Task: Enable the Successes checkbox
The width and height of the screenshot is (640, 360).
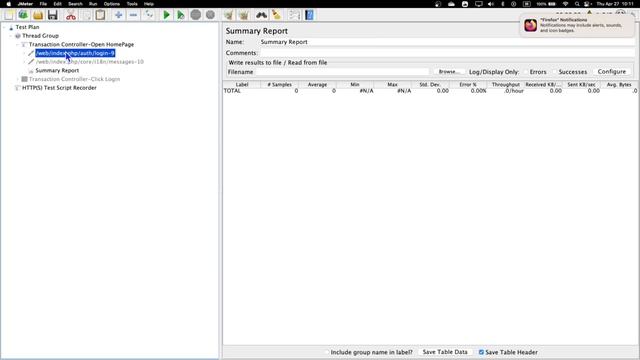Action: (555, 72)
